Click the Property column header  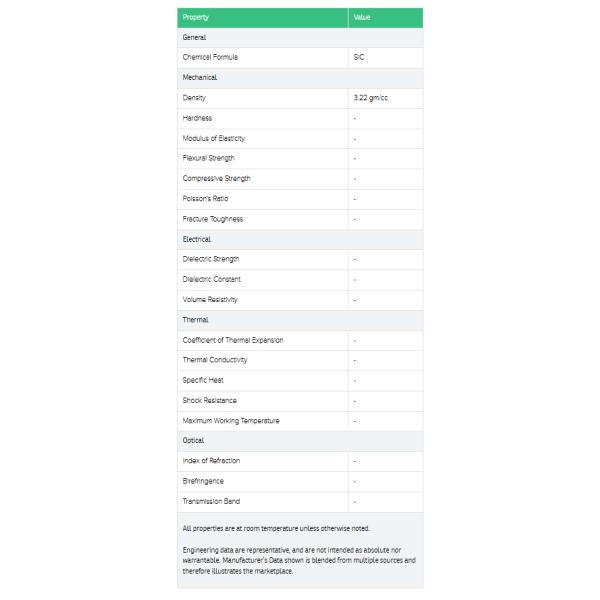click(x=196, y=17)
